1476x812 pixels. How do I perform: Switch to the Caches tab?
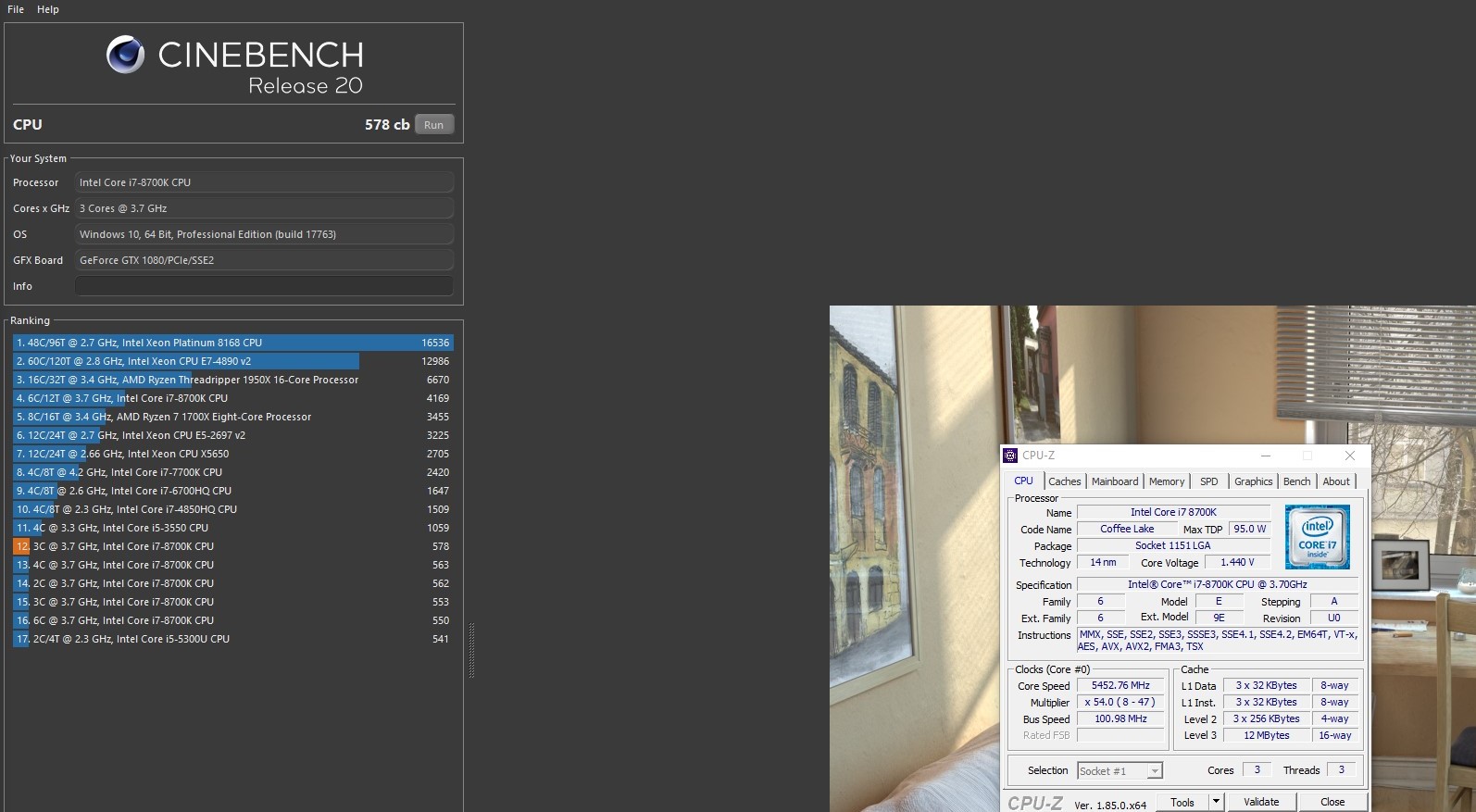coord(1064,481)
